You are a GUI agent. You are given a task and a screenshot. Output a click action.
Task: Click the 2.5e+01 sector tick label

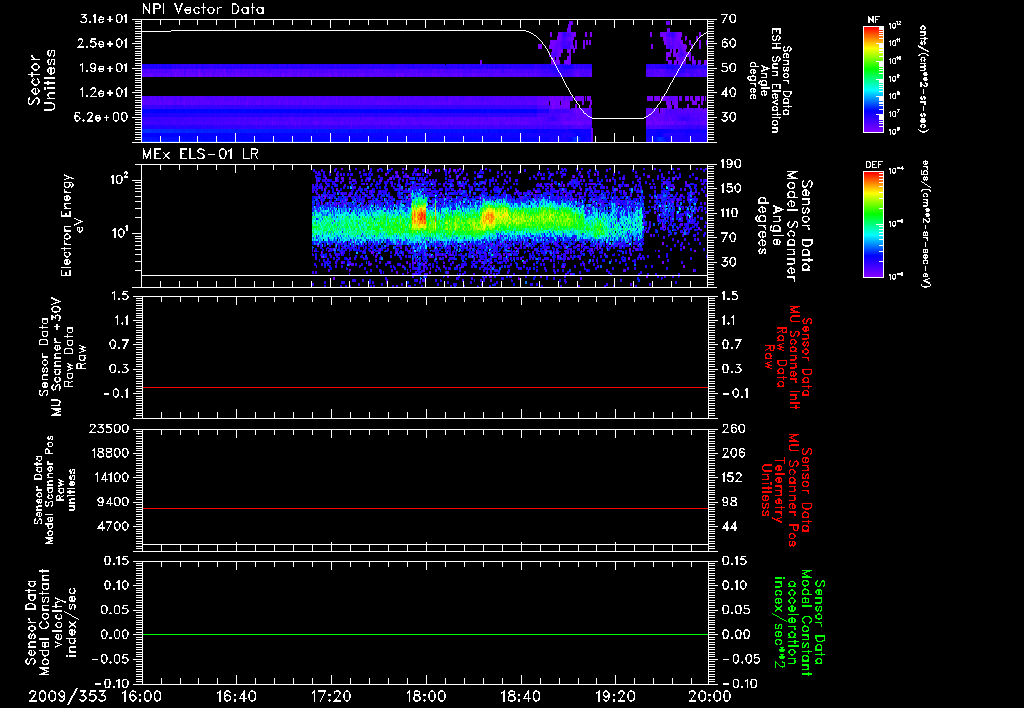click(x=102, y=43)
